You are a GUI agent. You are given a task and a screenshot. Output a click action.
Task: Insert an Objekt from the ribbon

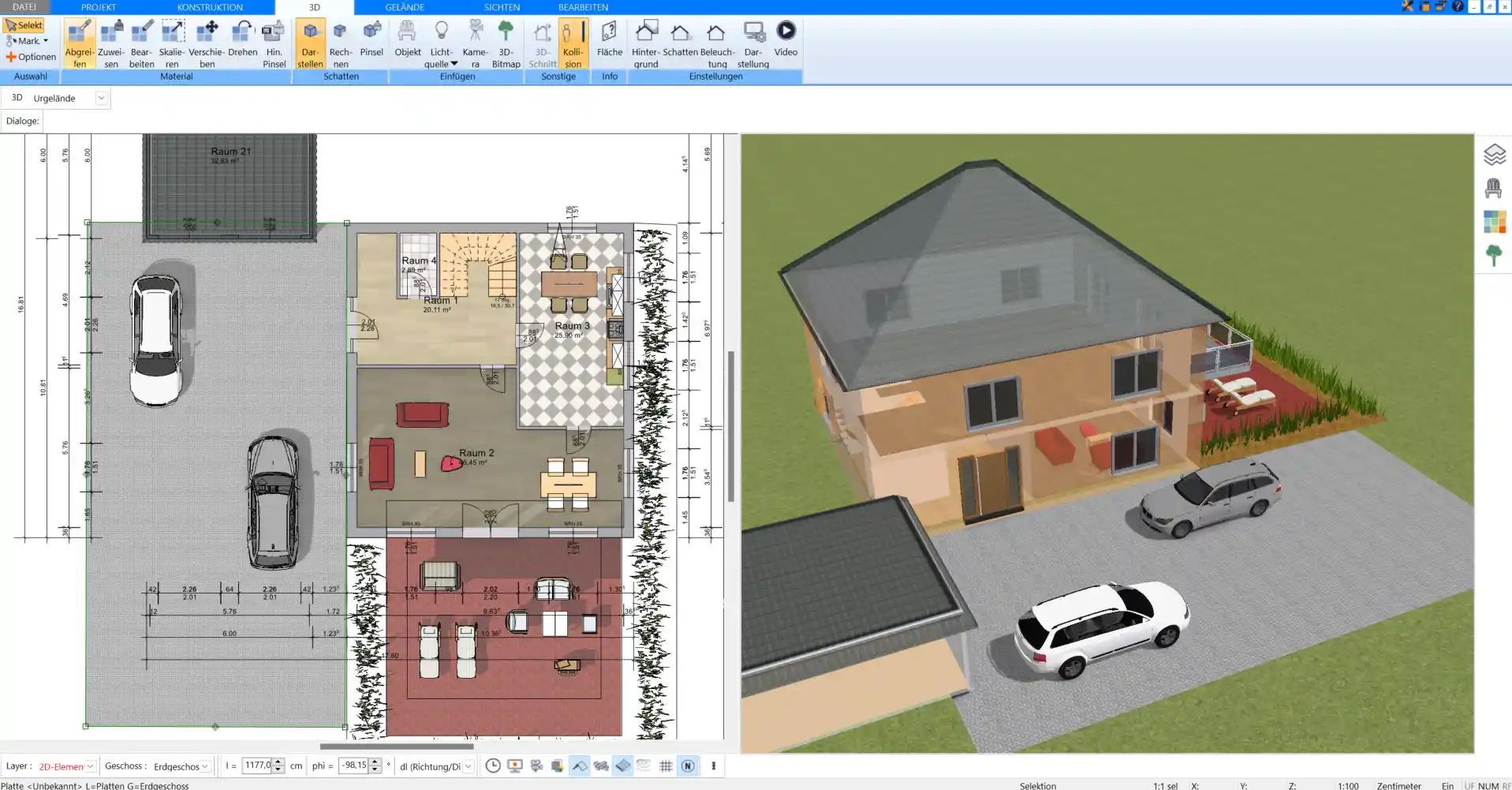408,38
